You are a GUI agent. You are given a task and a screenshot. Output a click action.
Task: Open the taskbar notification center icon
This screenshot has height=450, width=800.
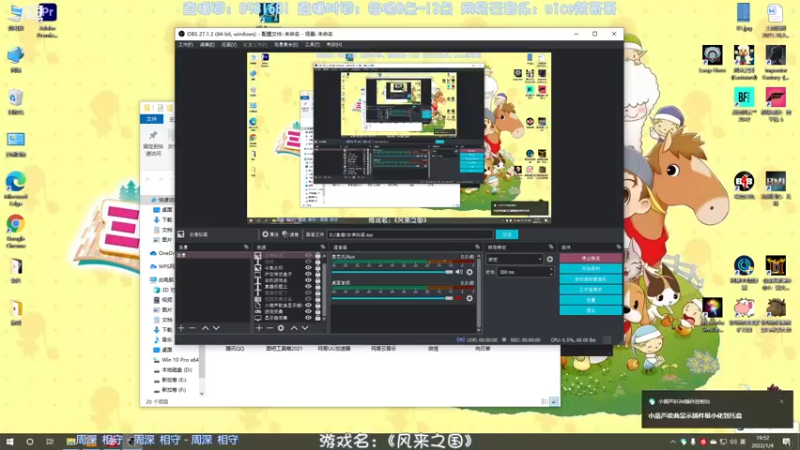(x=787, y=441)
